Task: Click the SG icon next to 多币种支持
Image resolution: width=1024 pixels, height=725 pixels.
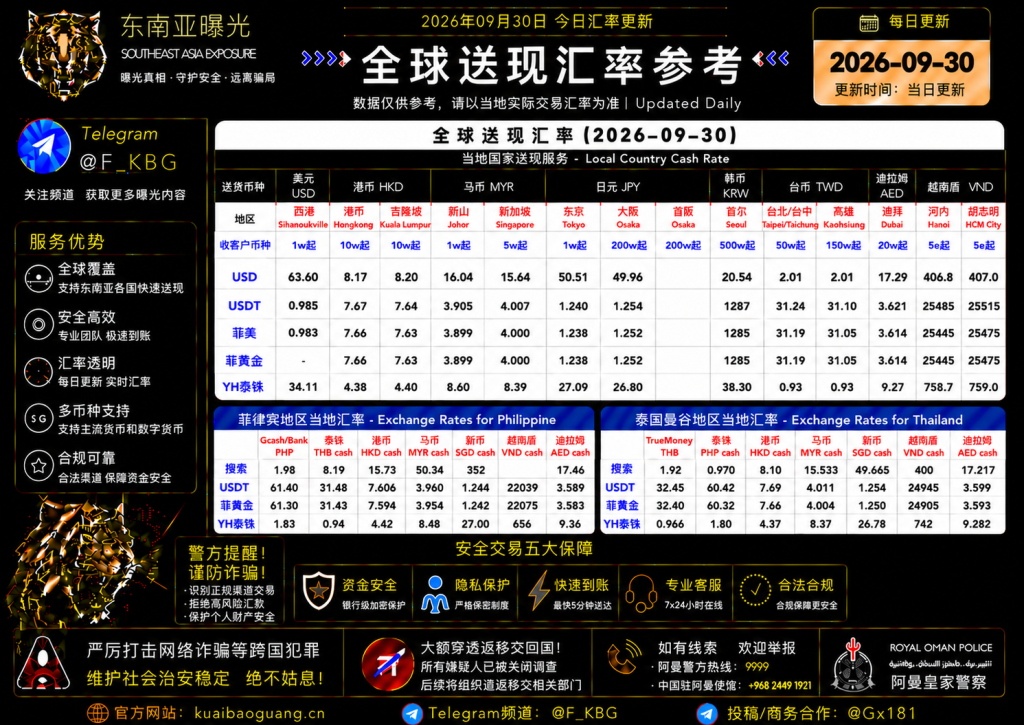Action: click(39, 419)
